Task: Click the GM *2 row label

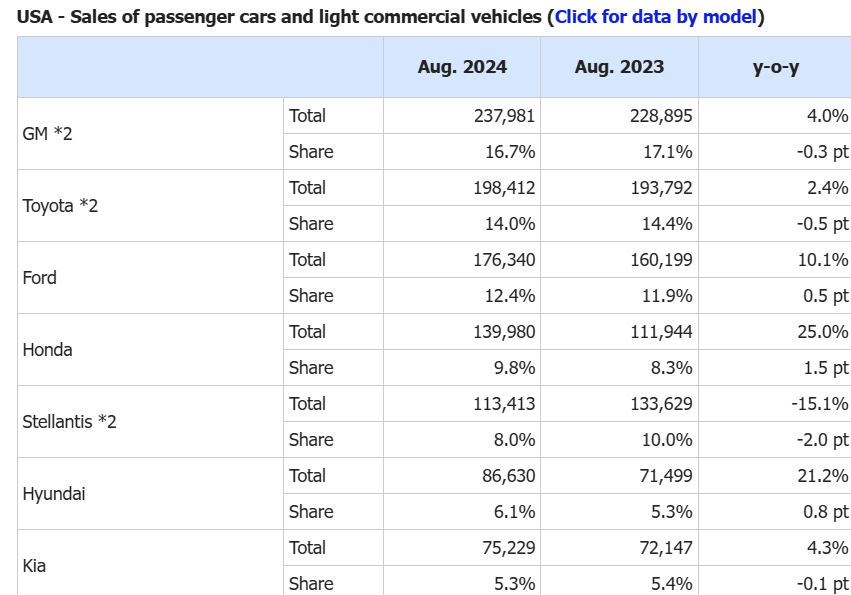Action: (47, 133)
